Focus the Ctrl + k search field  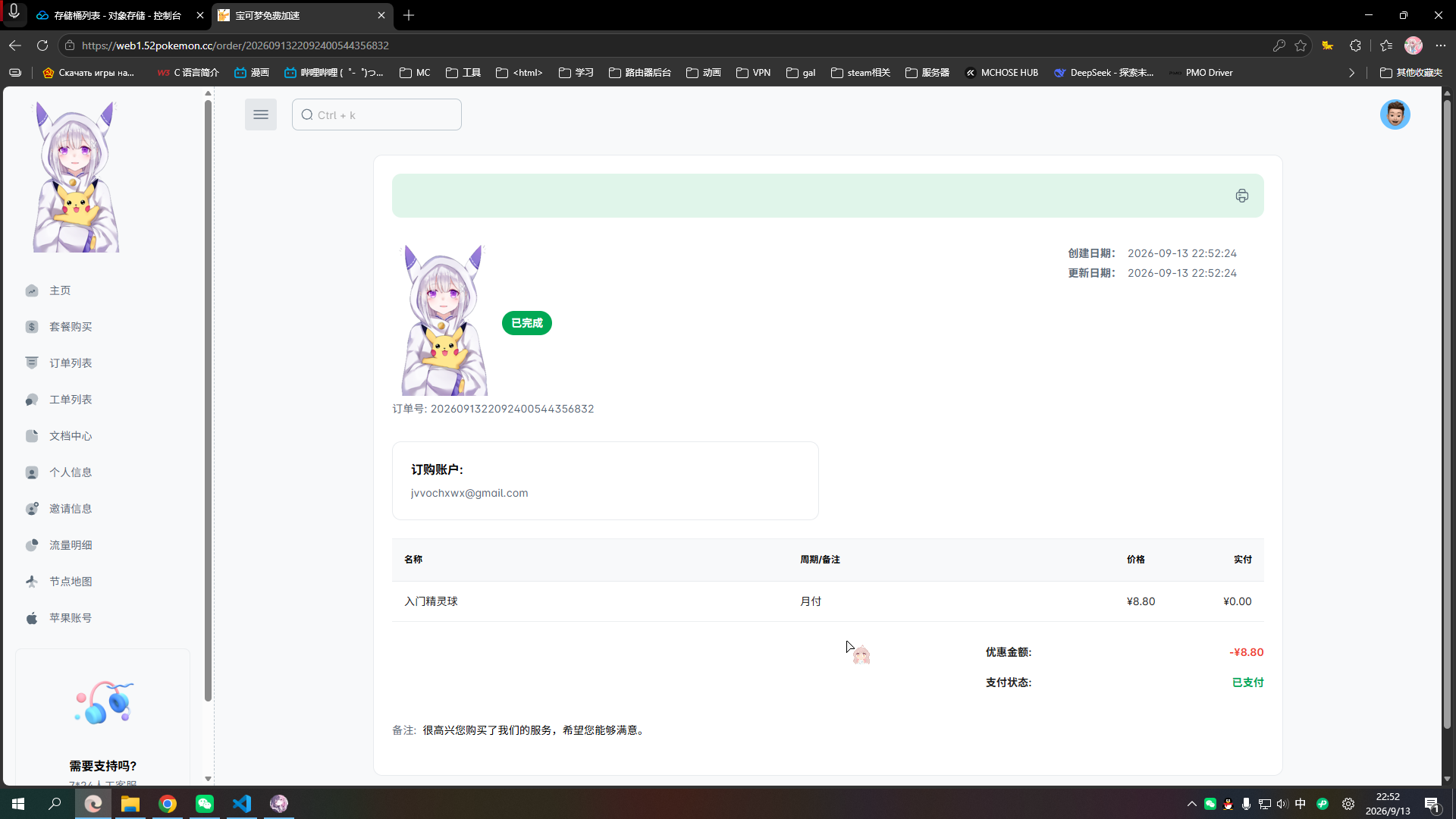click(x=377, y=115)
